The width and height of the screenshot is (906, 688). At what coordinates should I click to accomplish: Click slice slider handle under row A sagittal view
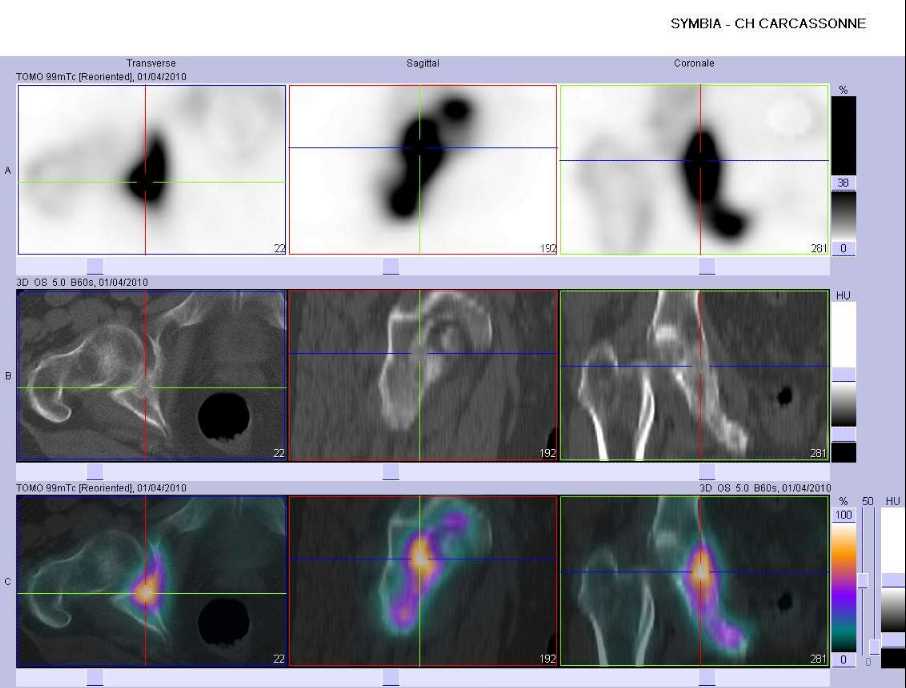tap(391, 266)
